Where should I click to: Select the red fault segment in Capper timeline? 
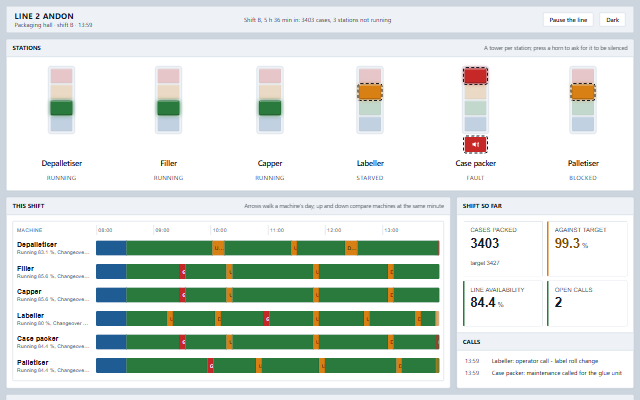183,295
